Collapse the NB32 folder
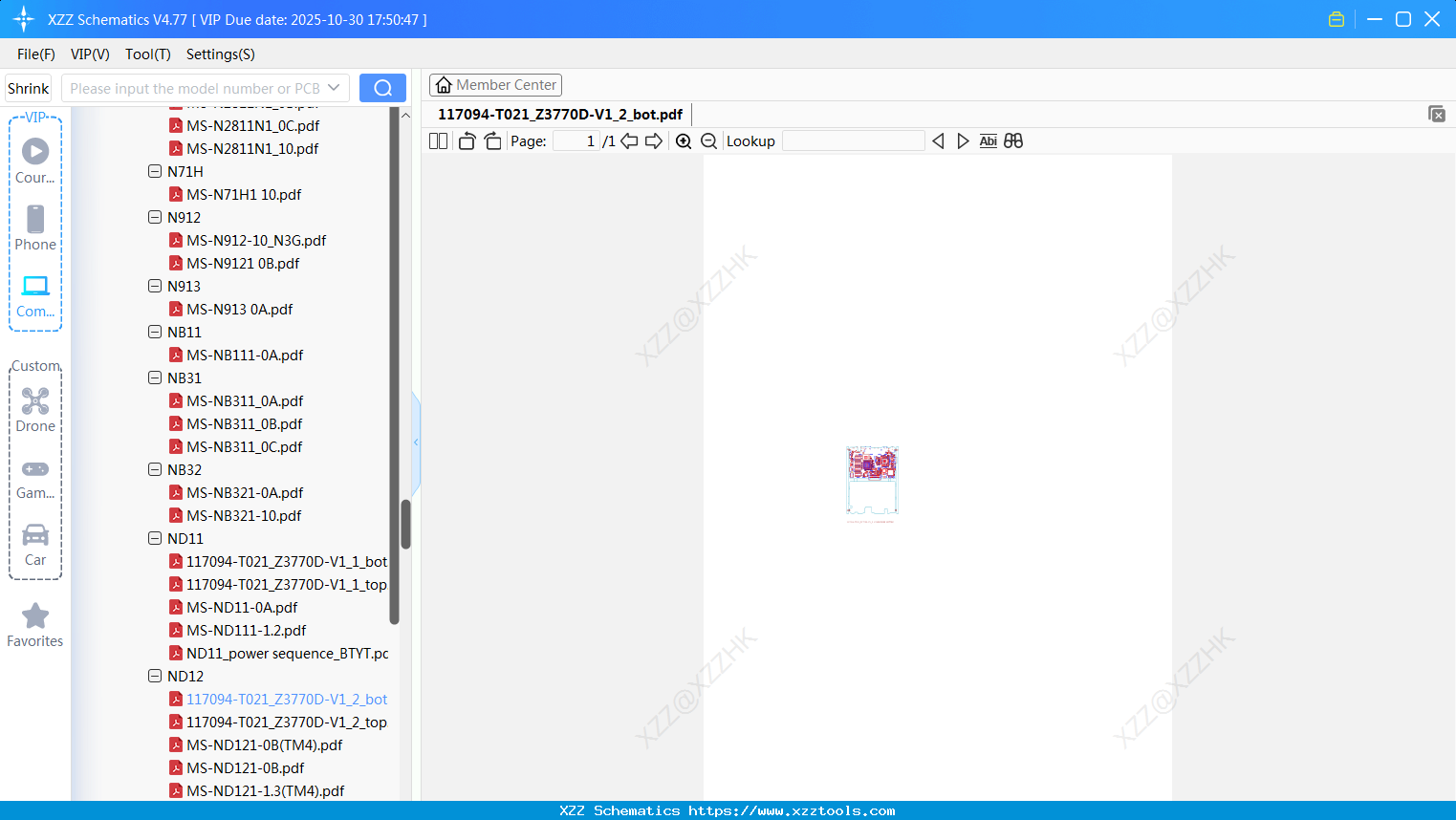Viewport: 1456px width, 820px height. 155,469
